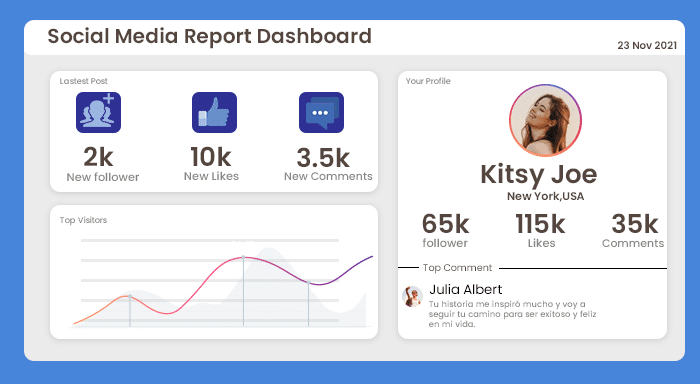Click the New Likes label

211,176
